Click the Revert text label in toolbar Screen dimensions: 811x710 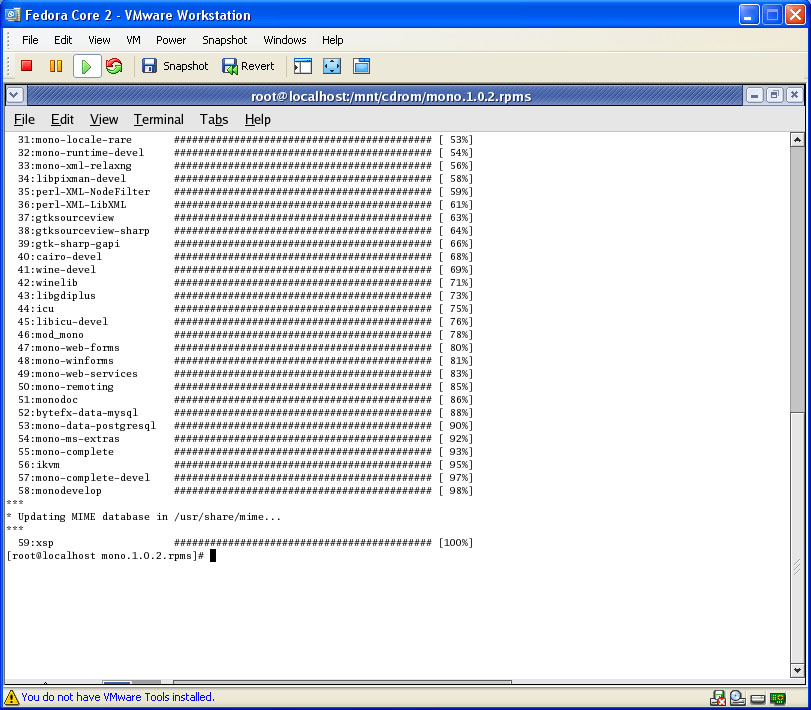258,66
